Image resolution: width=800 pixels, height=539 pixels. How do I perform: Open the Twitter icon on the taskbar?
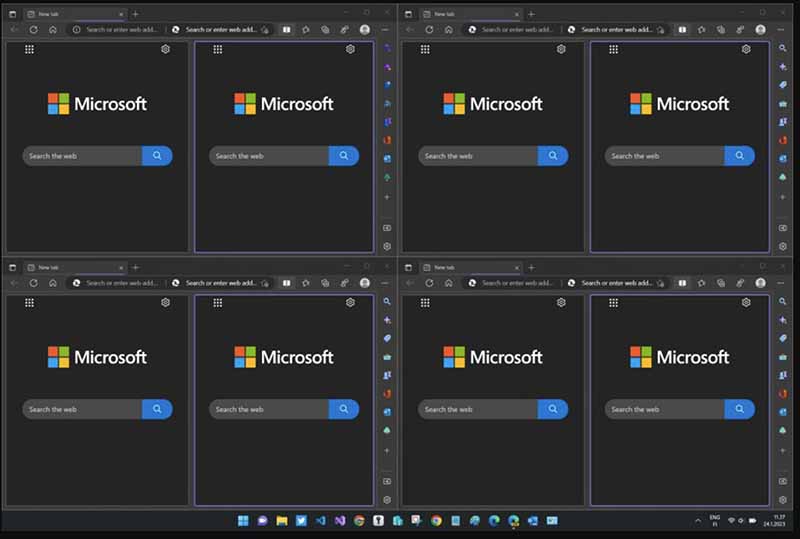(x=301, y=521)
